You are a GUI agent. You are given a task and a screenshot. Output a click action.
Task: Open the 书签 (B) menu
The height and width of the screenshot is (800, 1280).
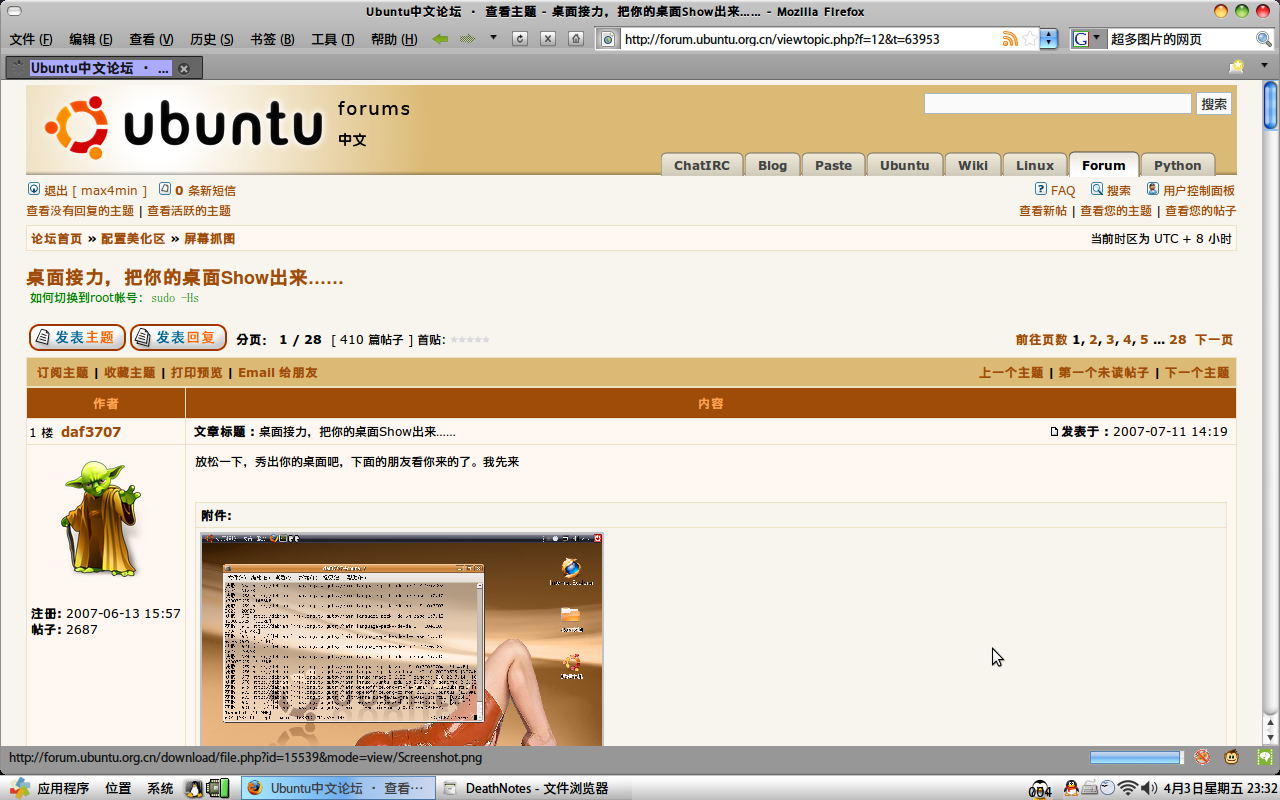click(272, 39)
